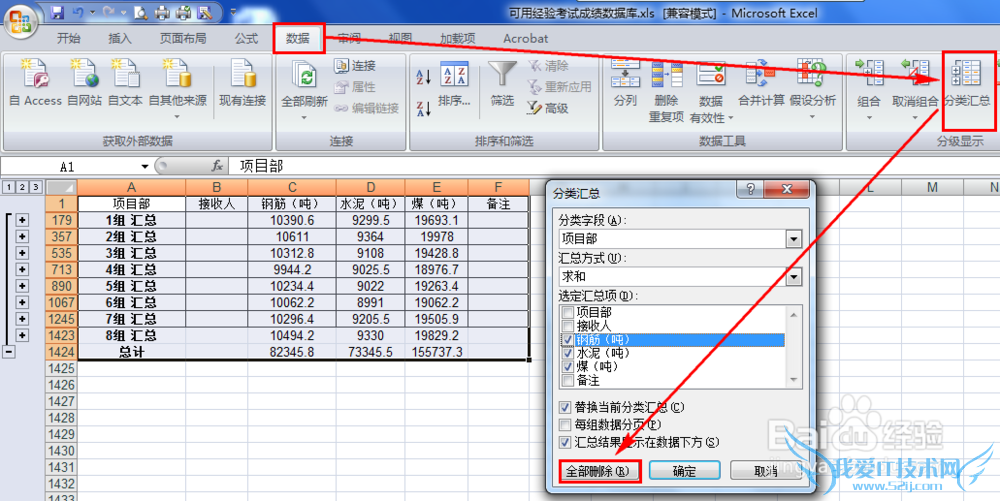Toggle the Filter funnel (筛选)
1000x501 pixels.
[502, 84]
